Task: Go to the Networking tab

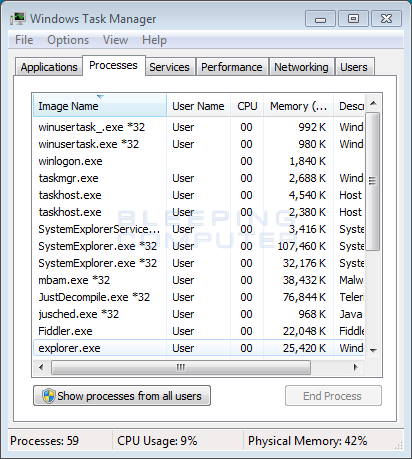Action: pyautogui.click(x=301, y=67)
